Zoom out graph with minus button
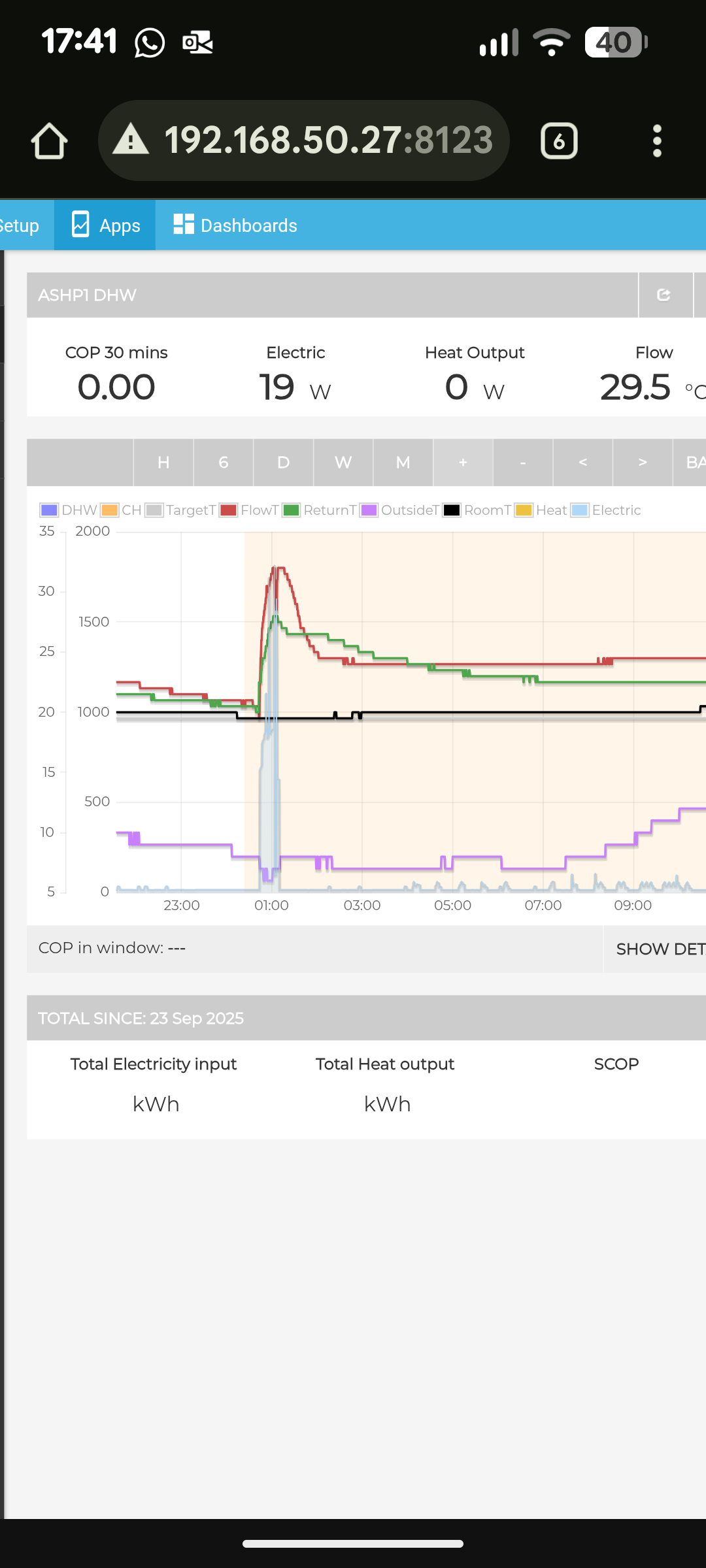Viewport: 706px width, 1568px height. click(x=523, y=463)
